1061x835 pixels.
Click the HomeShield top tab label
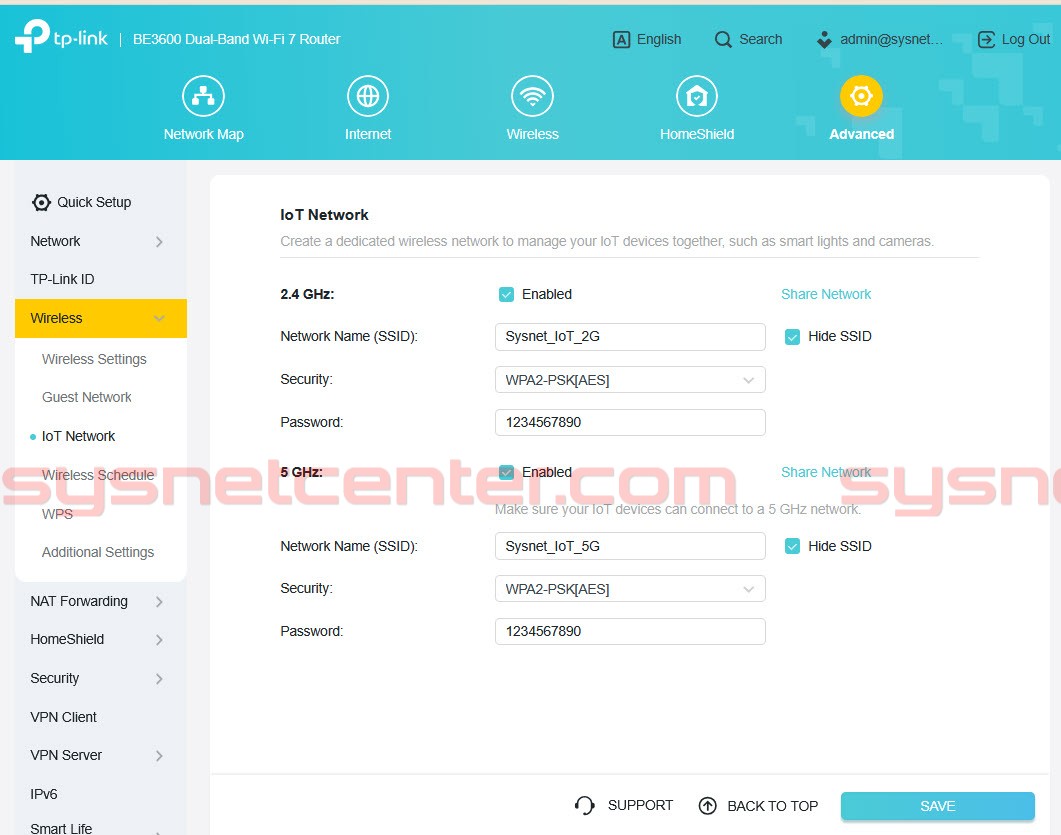[x=697, y=134]
